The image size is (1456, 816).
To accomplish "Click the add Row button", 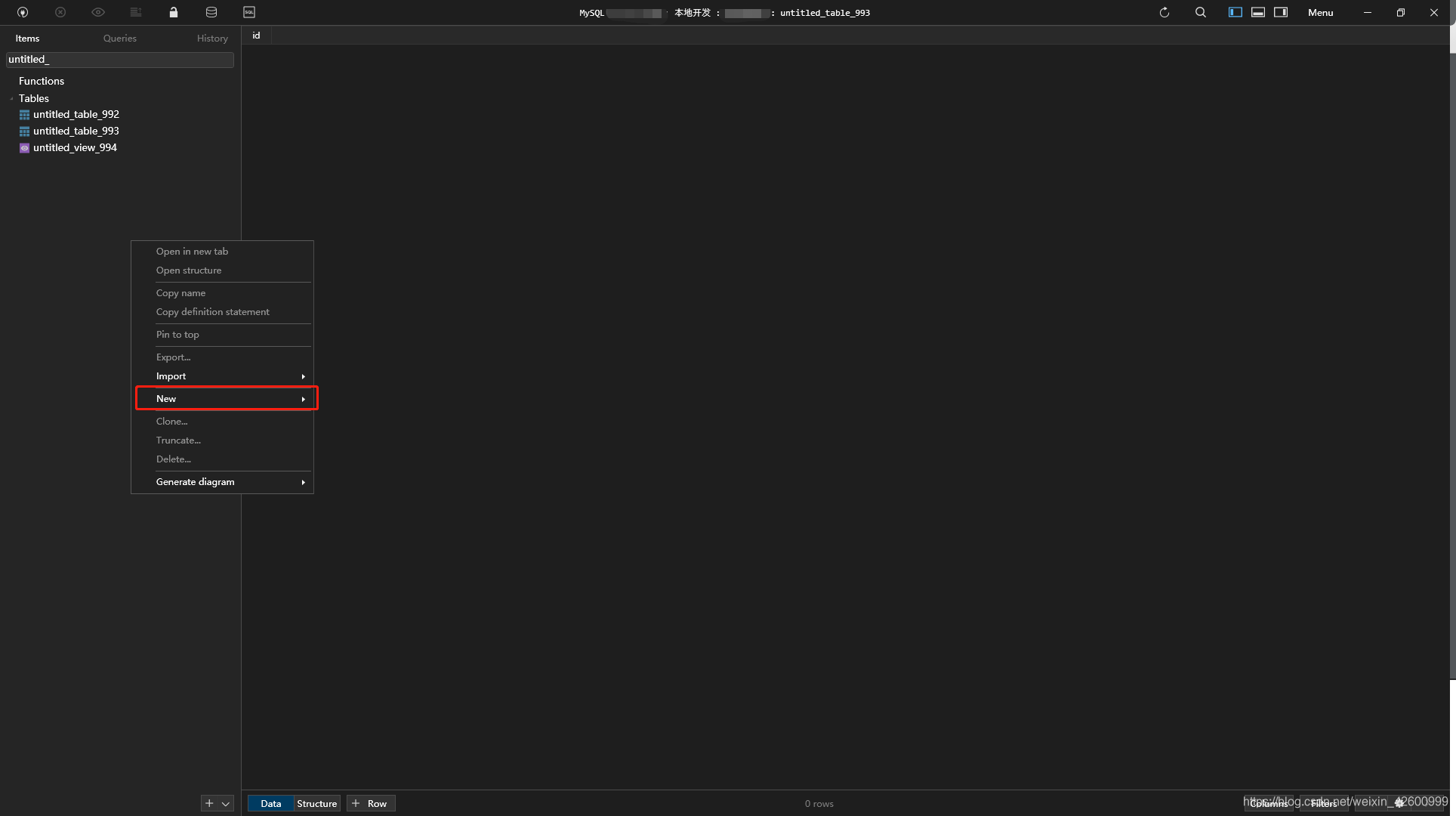I will point(371,803).
